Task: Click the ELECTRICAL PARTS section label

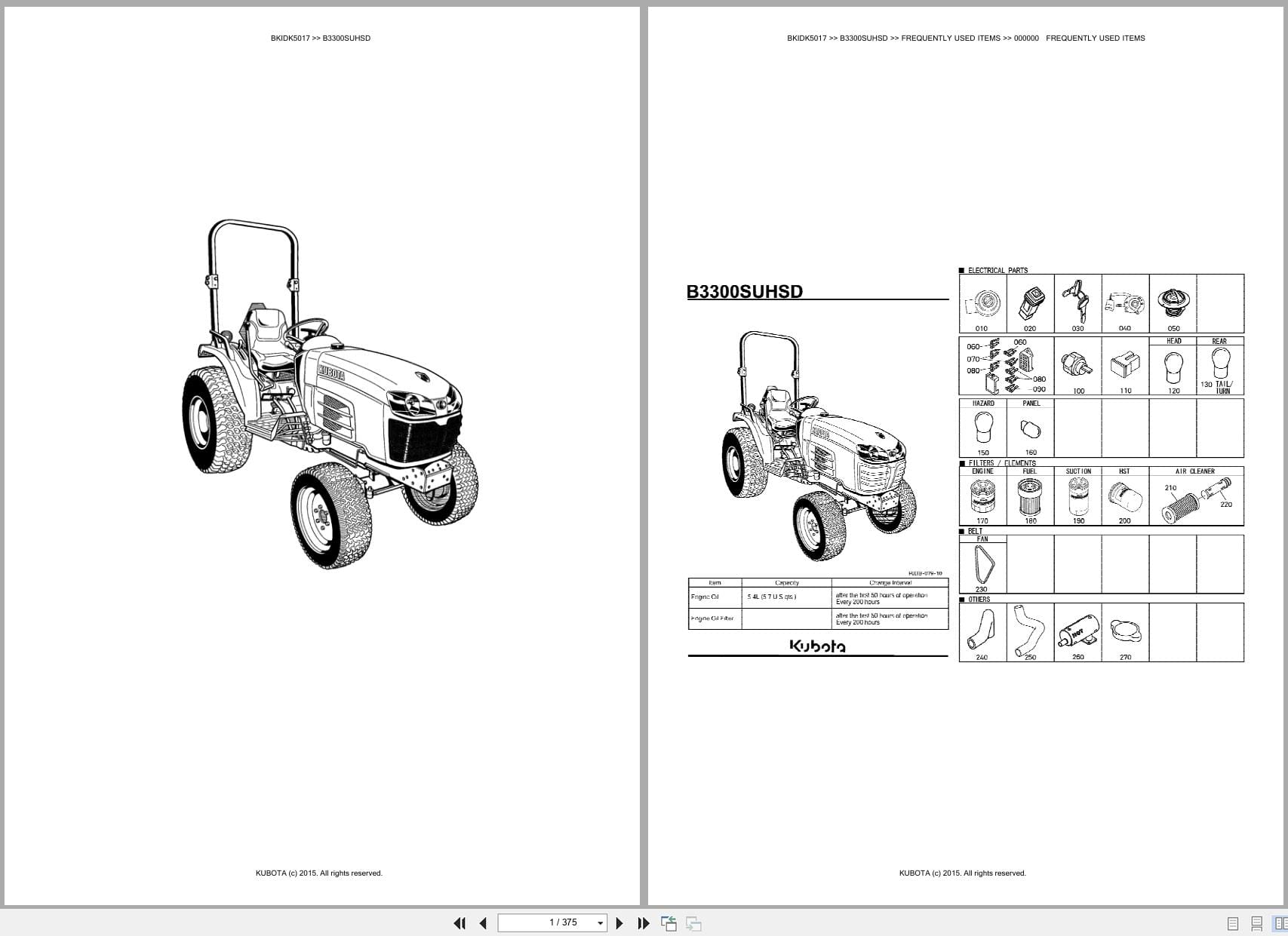Action: [x=998, y=270]
